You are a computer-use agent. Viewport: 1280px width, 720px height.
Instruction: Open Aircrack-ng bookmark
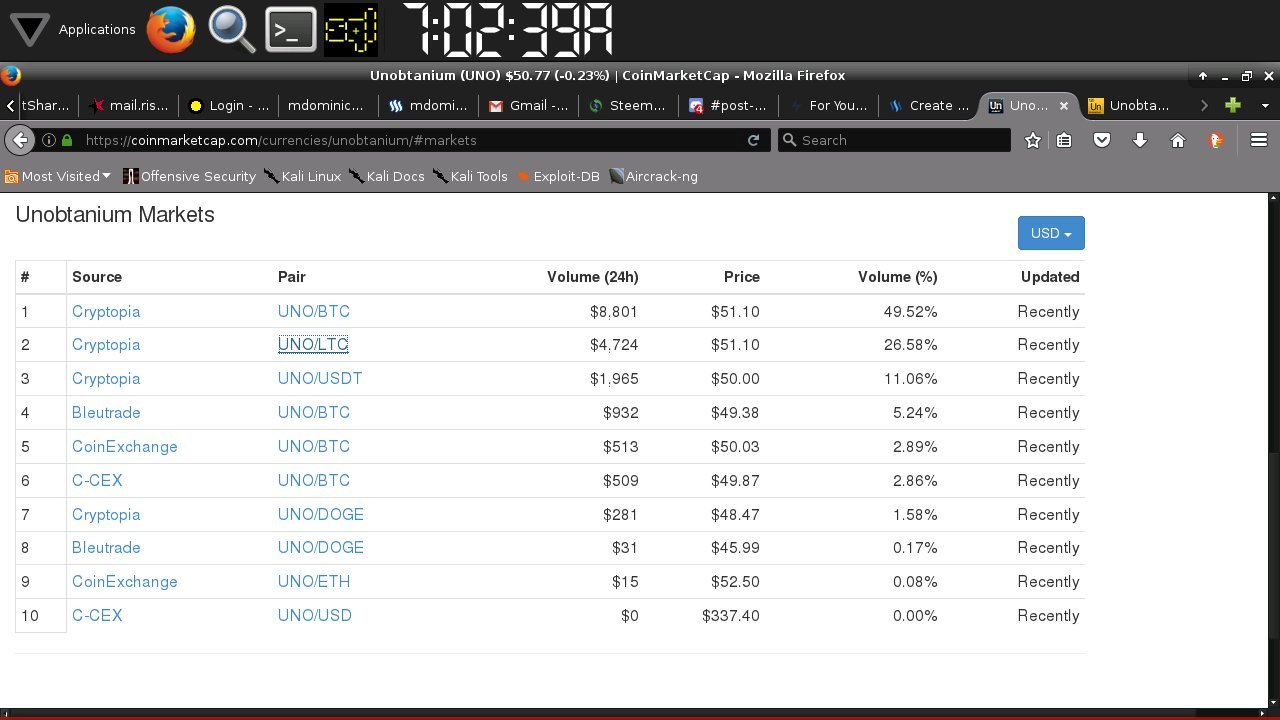tap(653, 176)
